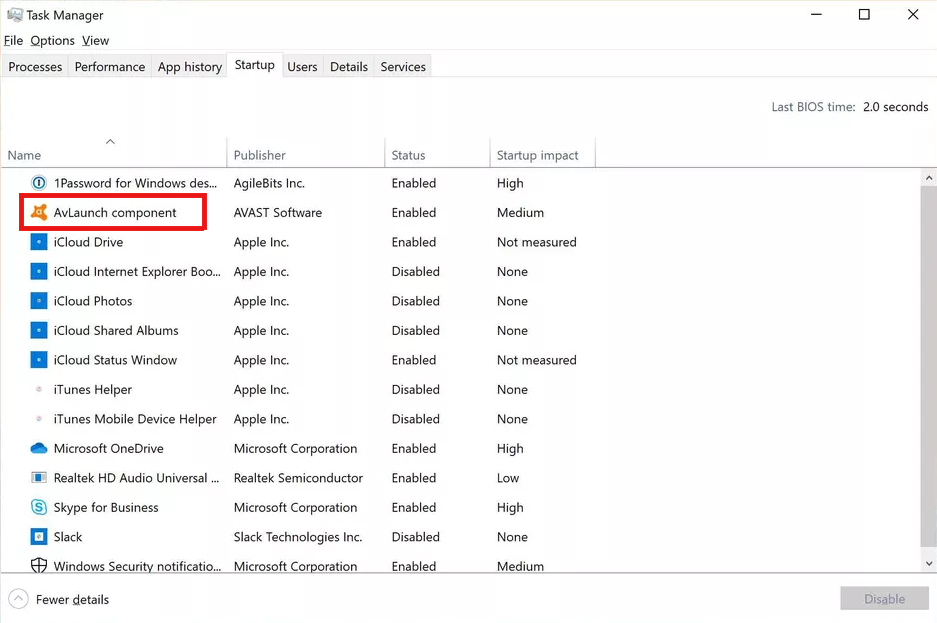Image resolution: width=937 pixels, height=623 pixels.
Task: Click the AVAST Software publisher cell
Action: pos(278,212)
